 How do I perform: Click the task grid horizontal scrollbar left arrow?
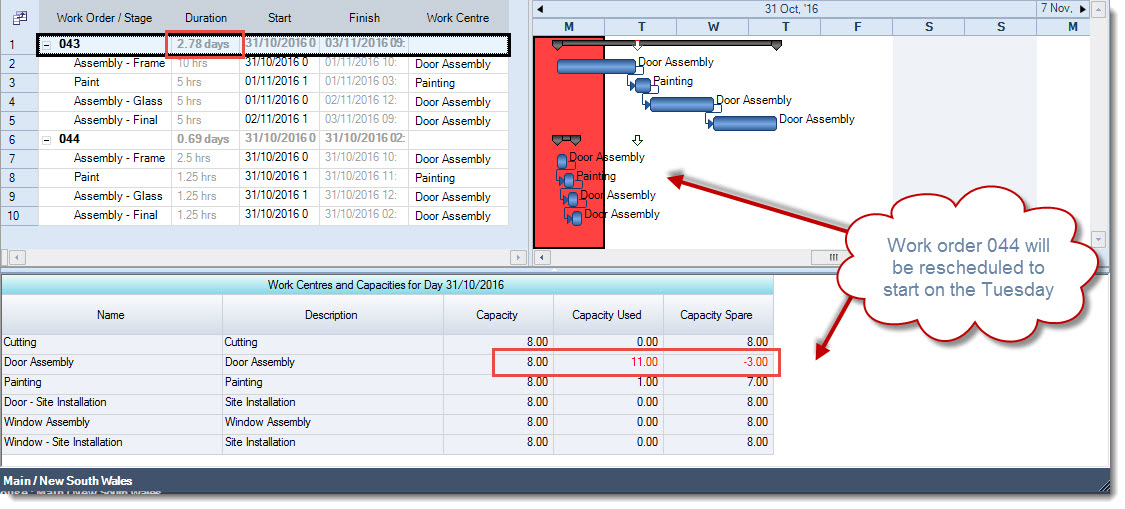[x=18, y=257]
